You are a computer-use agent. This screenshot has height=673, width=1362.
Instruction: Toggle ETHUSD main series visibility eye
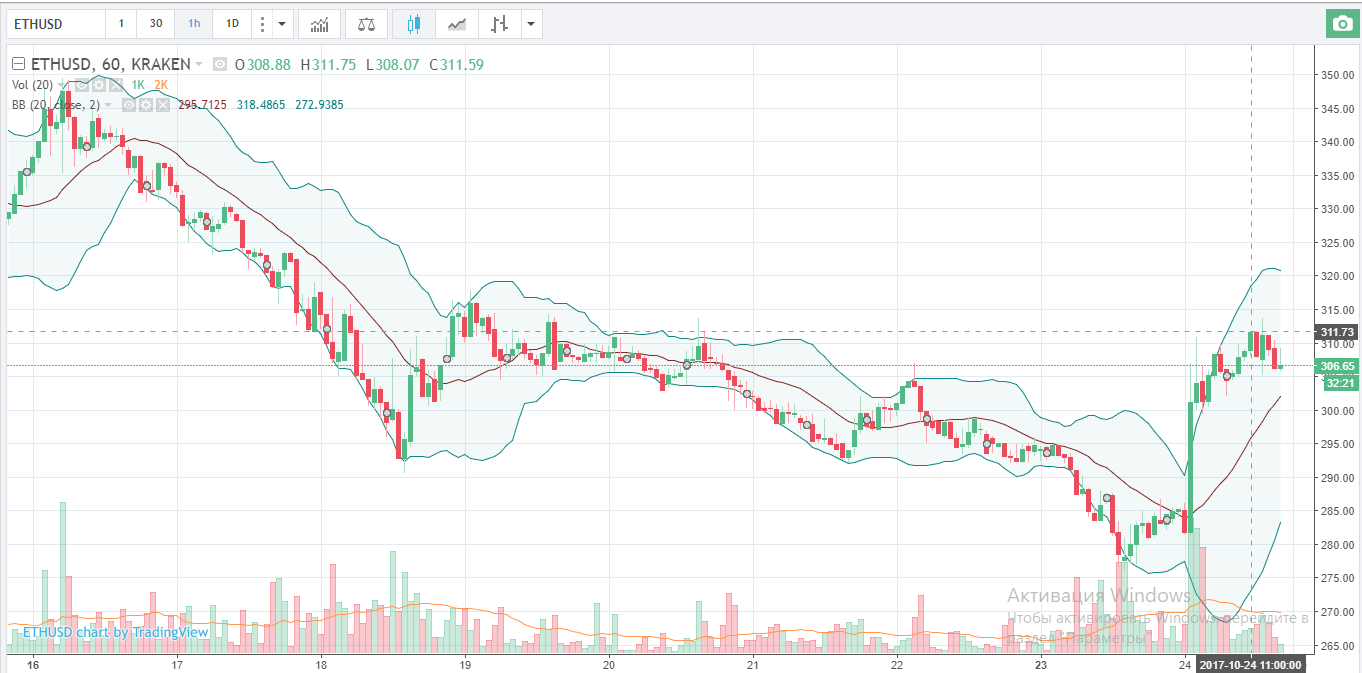click(x=219, y=65)
